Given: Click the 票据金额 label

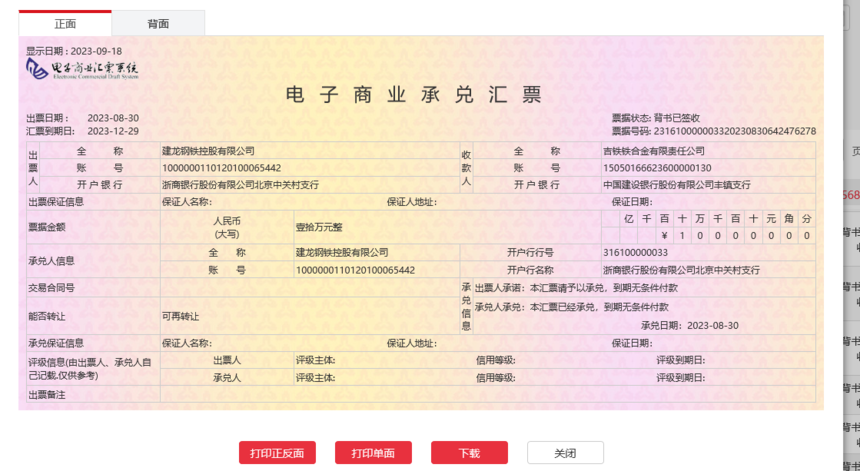Looking at the screenshot, I should 47,227.
